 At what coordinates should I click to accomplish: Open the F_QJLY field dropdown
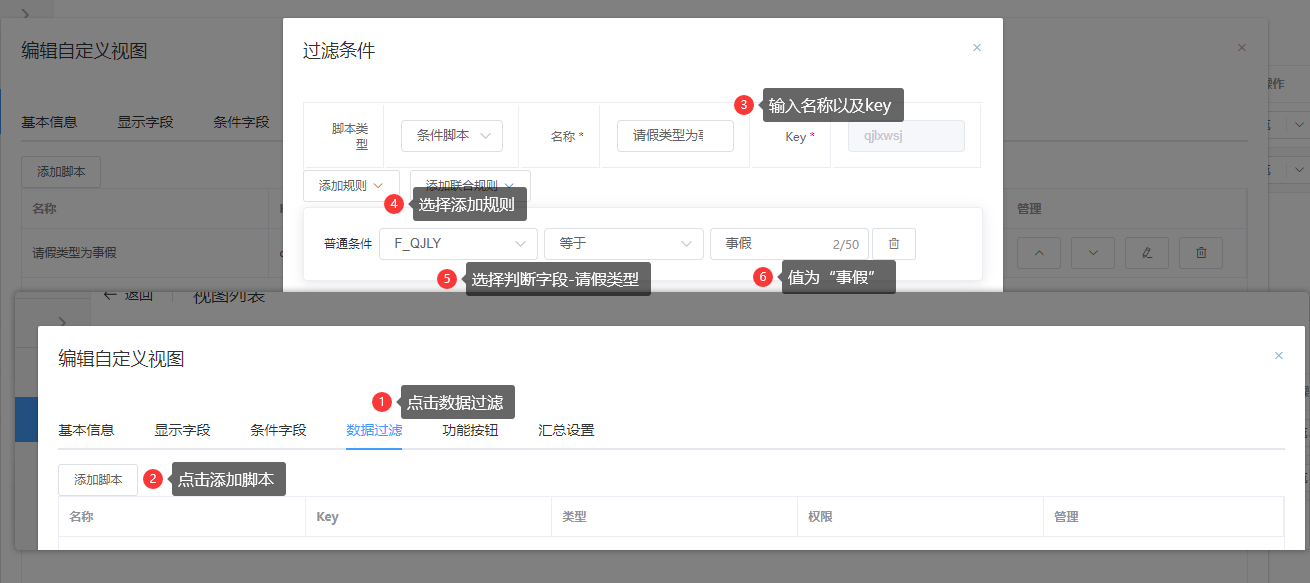click(458, 244)
